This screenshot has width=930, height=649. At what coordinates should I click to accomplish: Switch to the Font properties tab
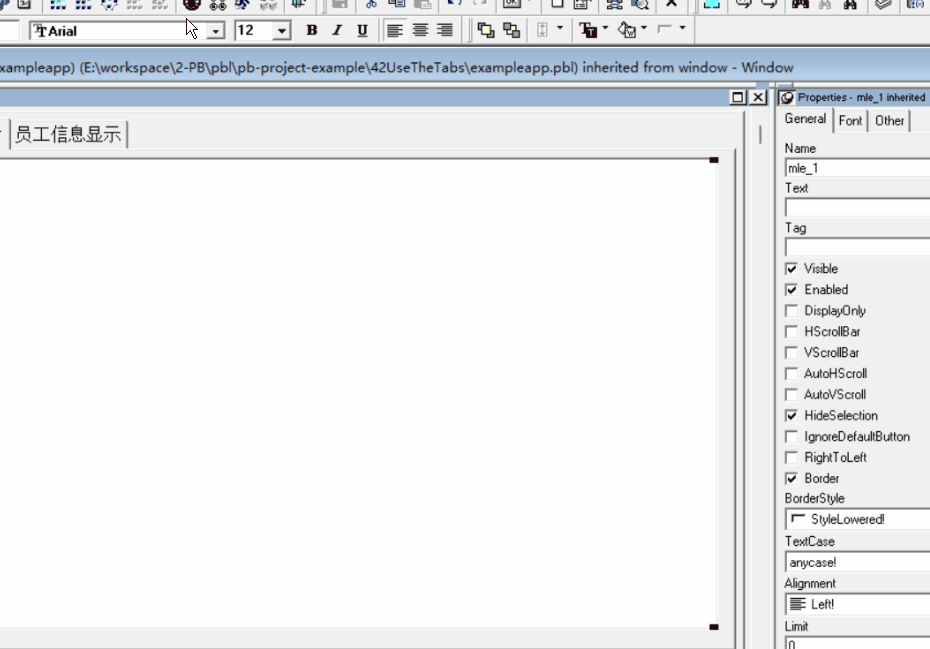pos(851,121)
